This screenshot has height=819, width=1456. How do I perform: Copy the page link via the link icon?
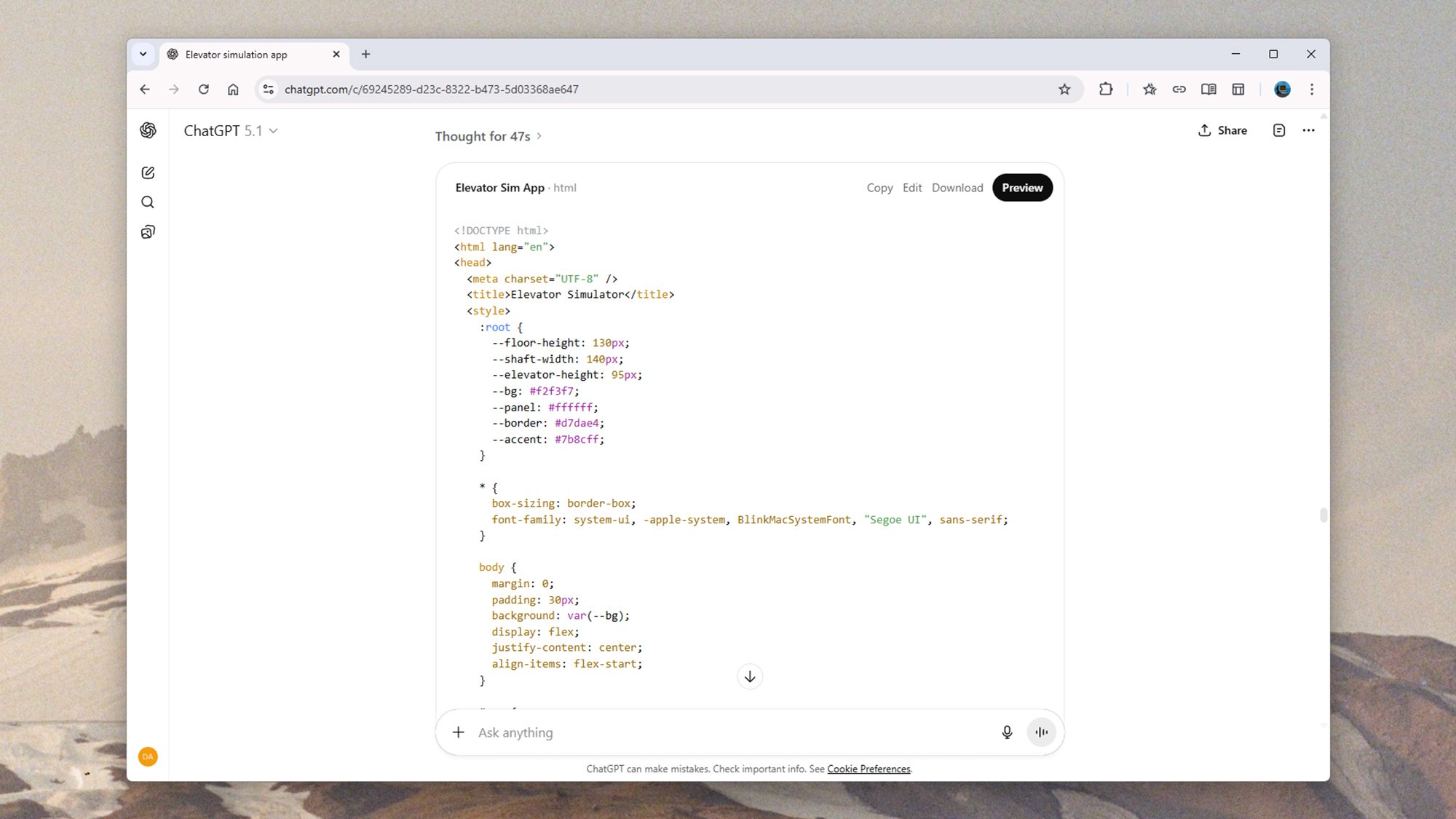(1179, 89)
